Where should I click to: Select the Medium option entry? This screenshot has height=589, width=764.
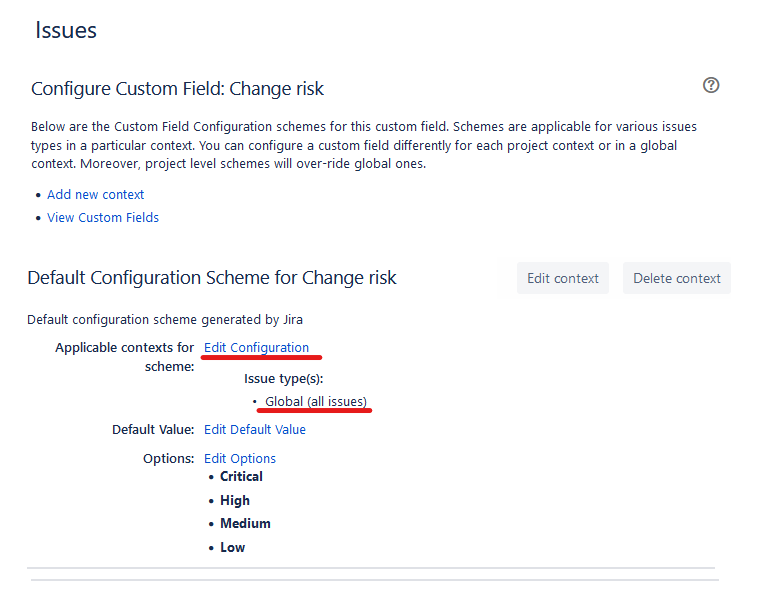coord(245,524)
